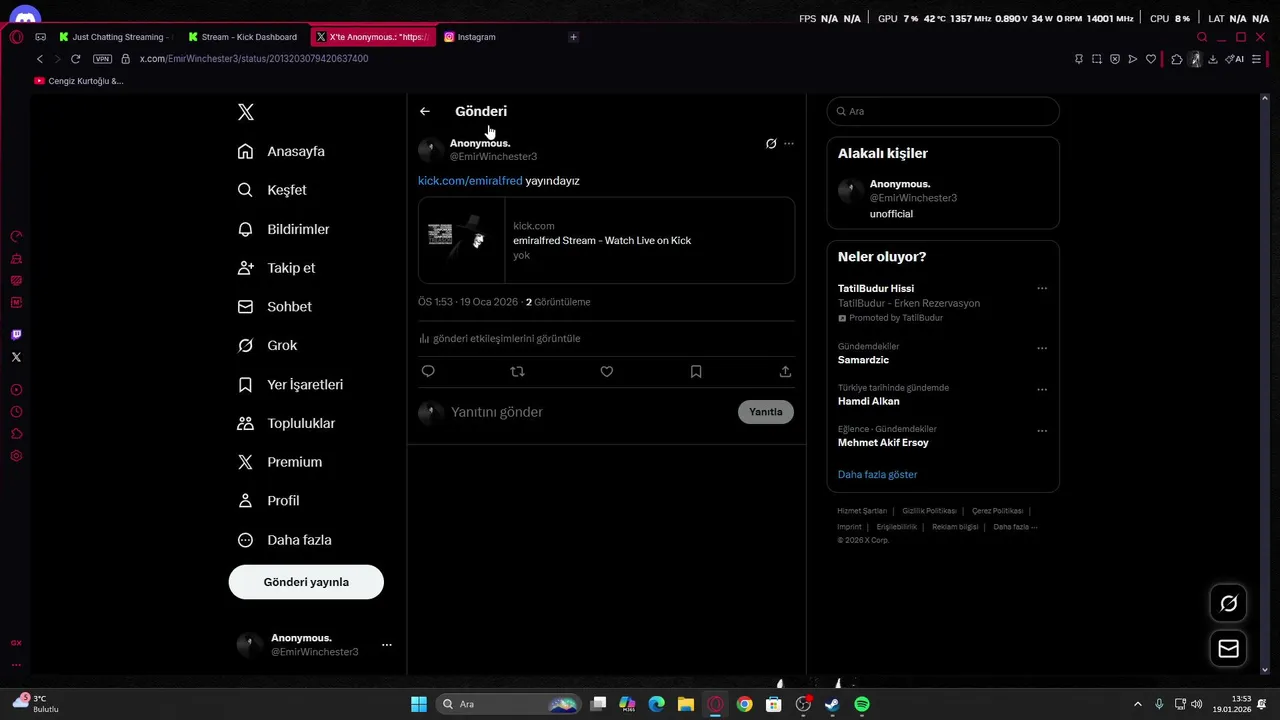
Task: Click gönderi etkileşimlerini görüntüle link
Action: (499, 339)
